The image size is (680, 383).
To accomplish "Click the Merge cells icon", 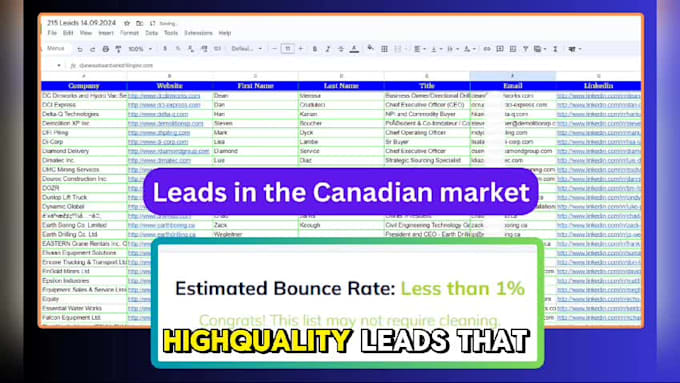I will pyautogui.click(x=398, y=49).
